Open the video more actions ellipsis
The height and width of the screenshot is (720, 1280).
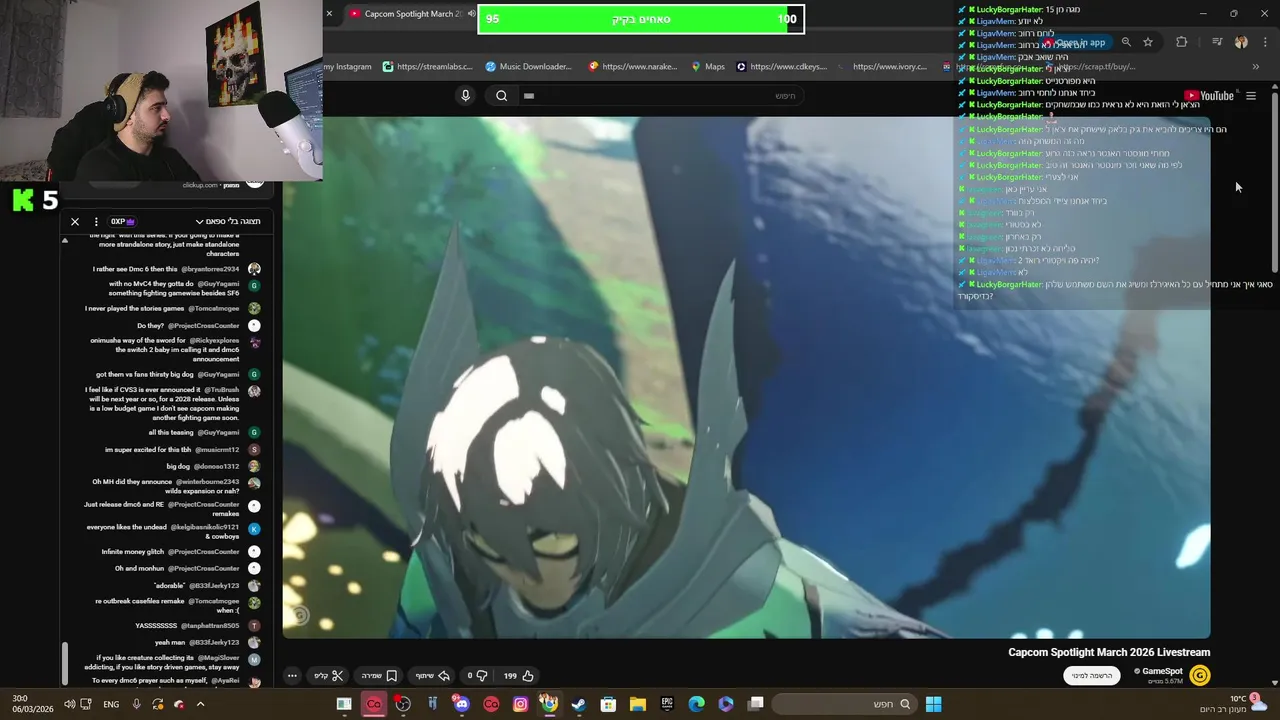pos(292,676)
